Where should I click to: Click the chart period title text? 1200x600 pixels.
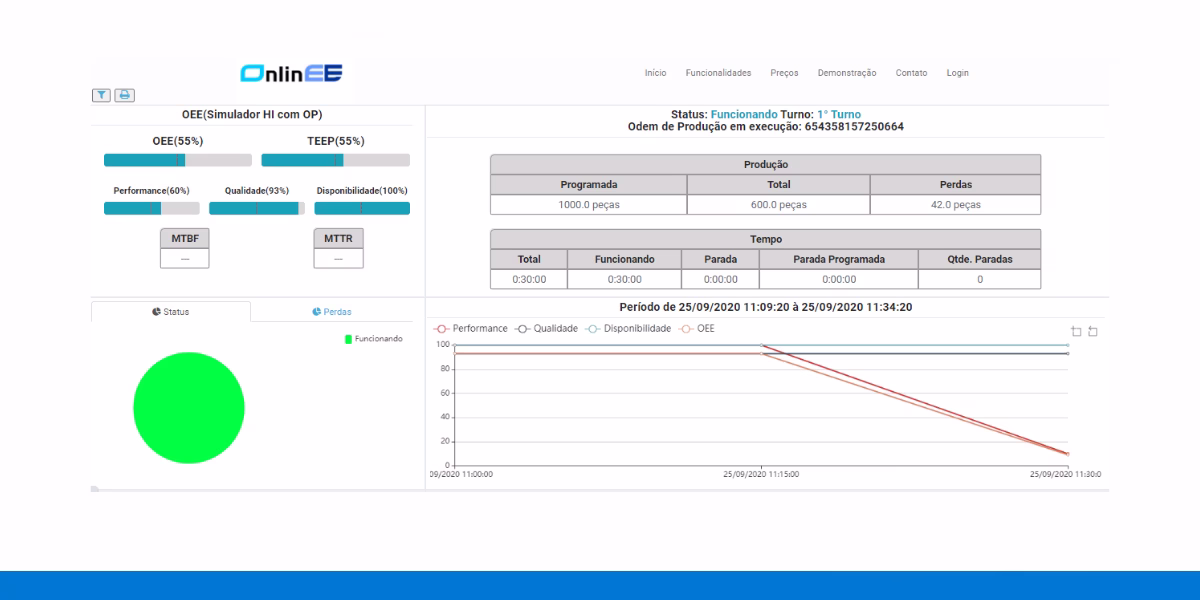coord(767,307)
